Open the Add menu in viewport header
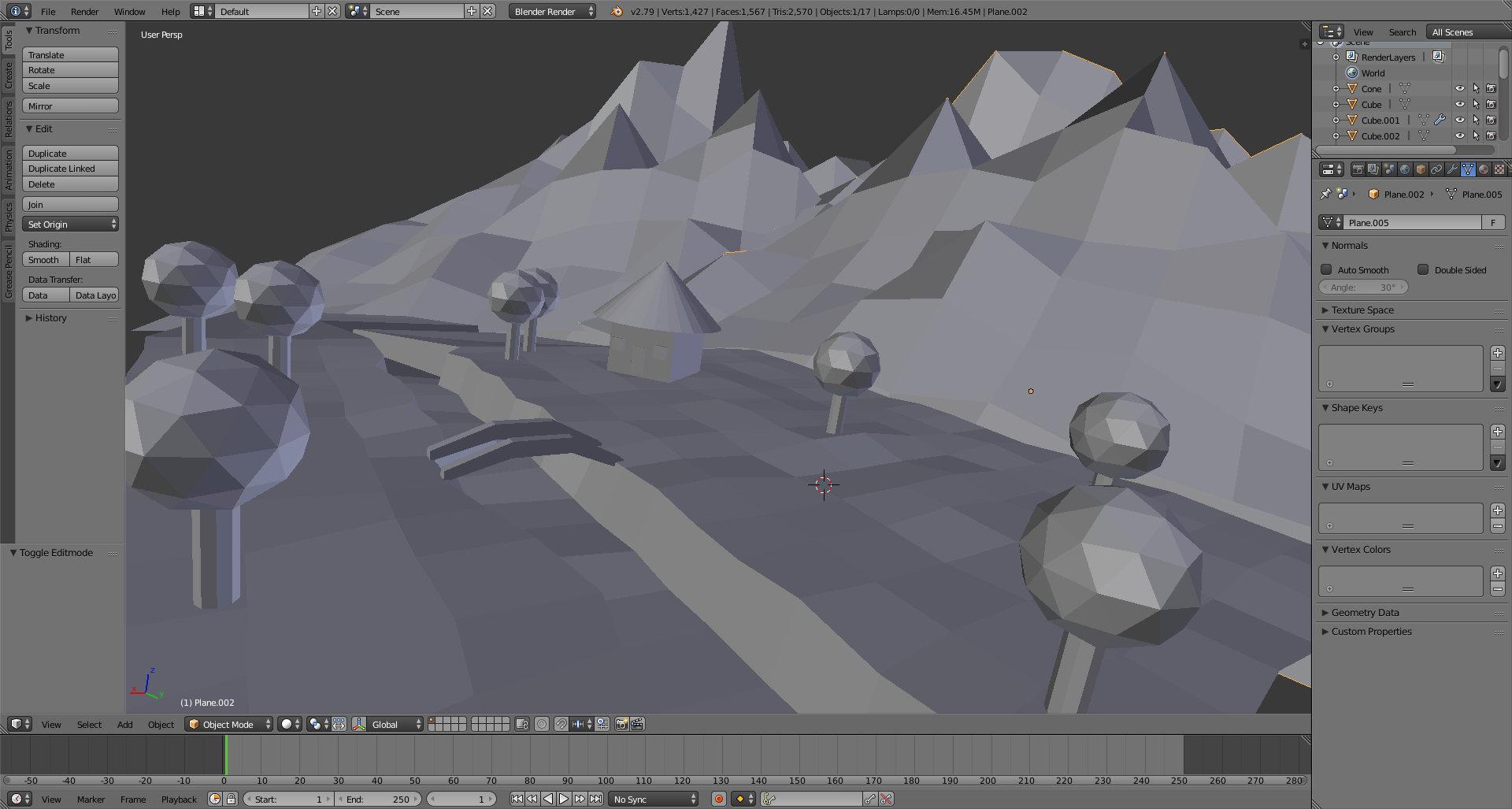This screenshot has width=1512, height=809. point(124,724)
